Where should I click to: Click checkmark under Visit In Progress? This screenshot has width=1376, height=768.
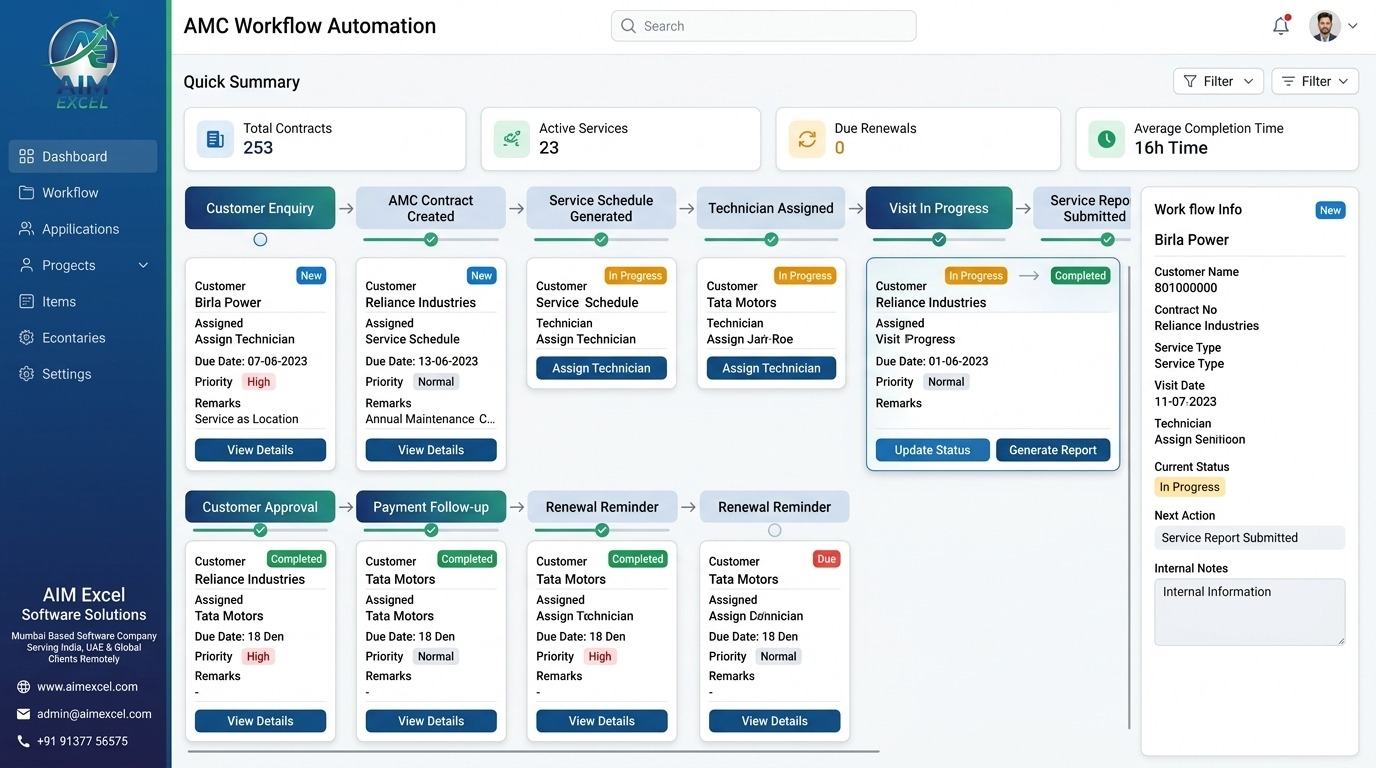tap(939, 240)
